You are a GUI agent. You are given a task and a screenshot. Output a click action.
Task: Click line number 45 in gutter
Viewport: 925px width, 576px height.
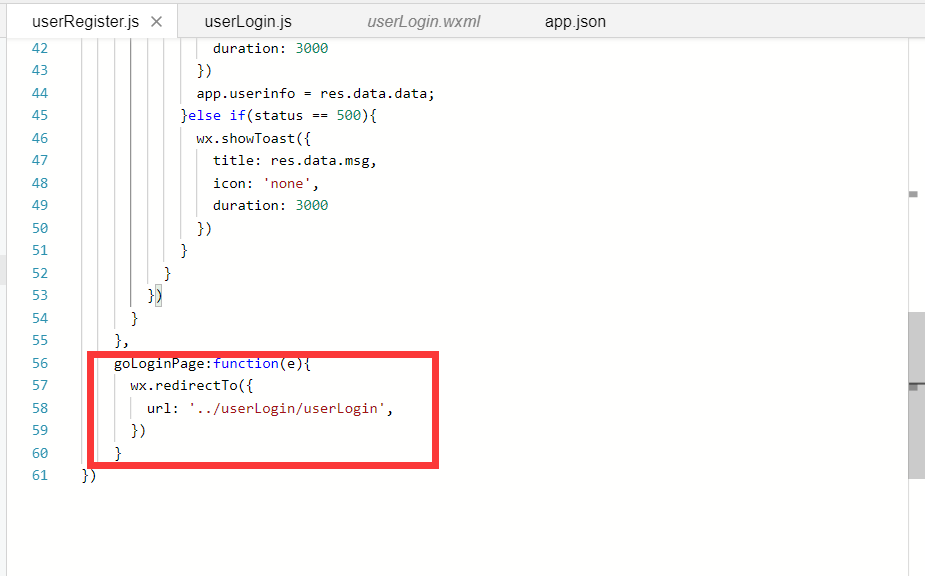[40, 115]
